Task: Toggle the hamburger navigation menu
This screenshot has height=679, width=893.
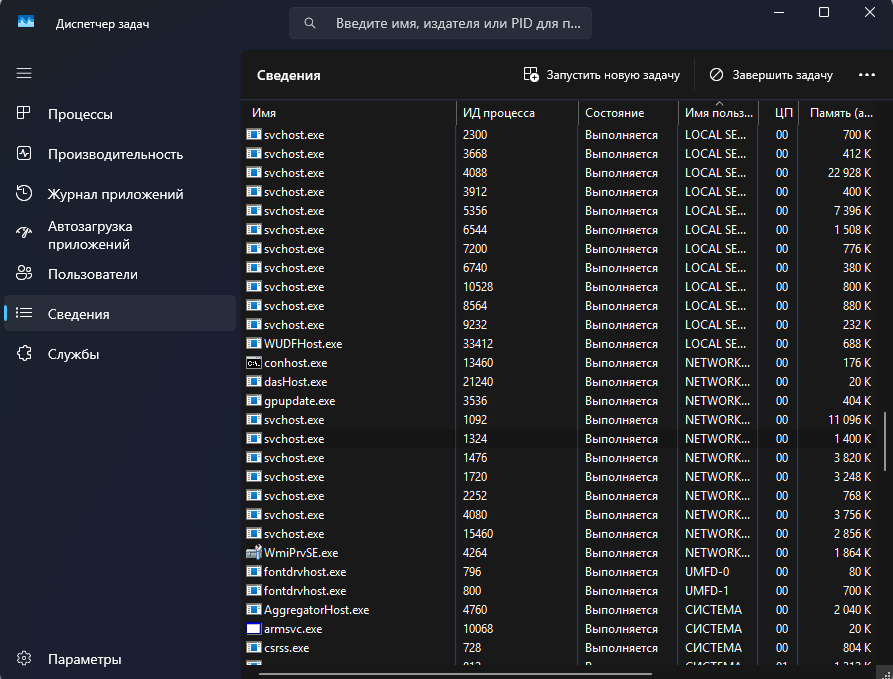Action: [24, 73]
